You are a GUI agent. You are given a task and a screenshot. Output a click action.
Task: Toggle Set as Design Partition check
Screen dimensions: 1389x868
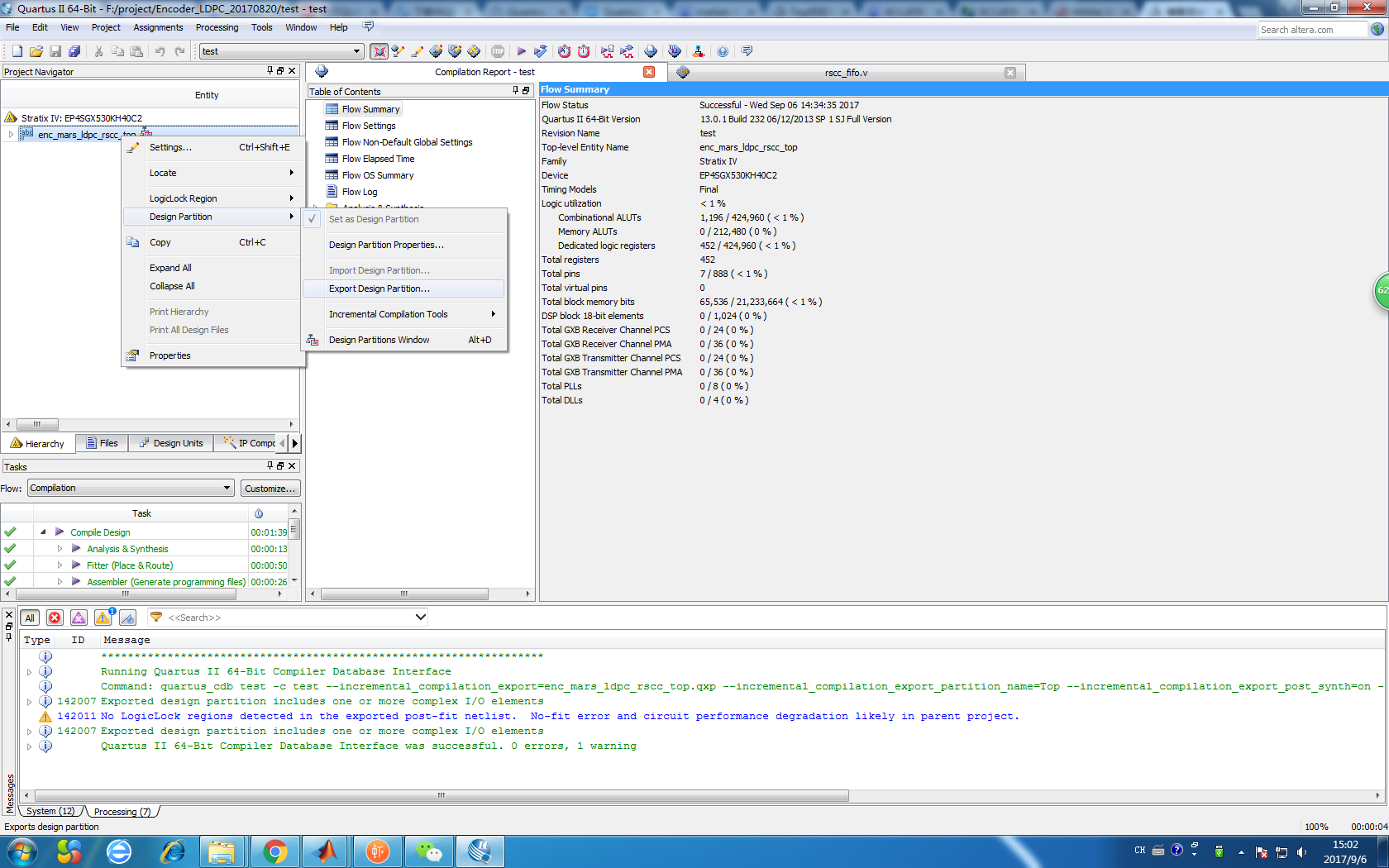tap(312, 219)
